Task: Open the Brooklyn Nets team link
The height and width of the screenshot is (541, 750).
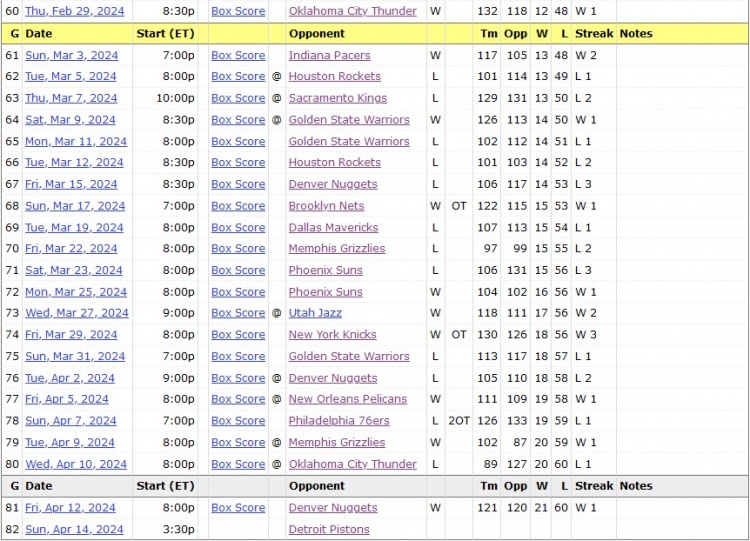Action: [326, 206]
